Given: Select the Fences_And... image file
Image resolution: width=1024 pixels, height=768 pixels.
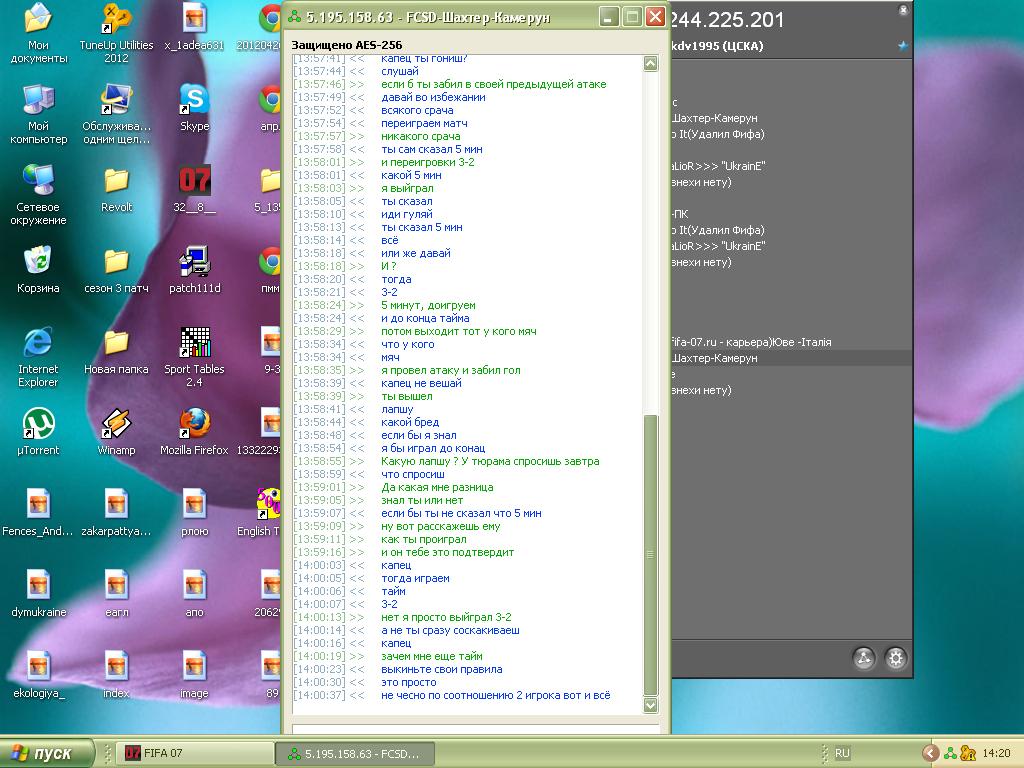Looking at the screenshot, I should 39,513.
